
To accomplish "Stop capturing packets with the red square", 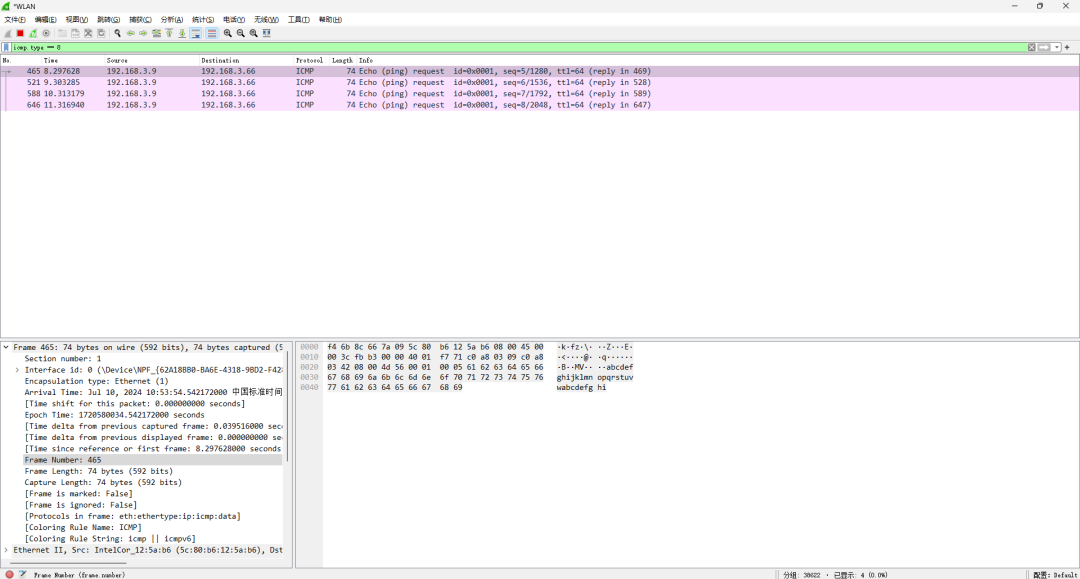I will coord(20,33).
